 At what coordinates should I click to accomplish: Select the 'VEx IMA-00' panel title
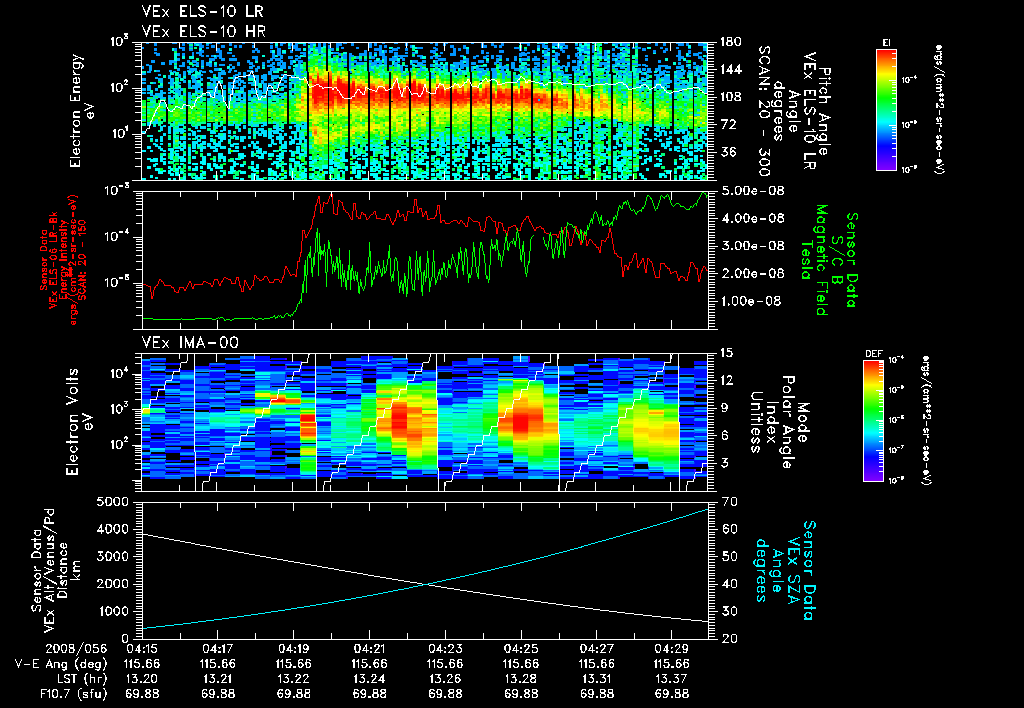point(190,343)
